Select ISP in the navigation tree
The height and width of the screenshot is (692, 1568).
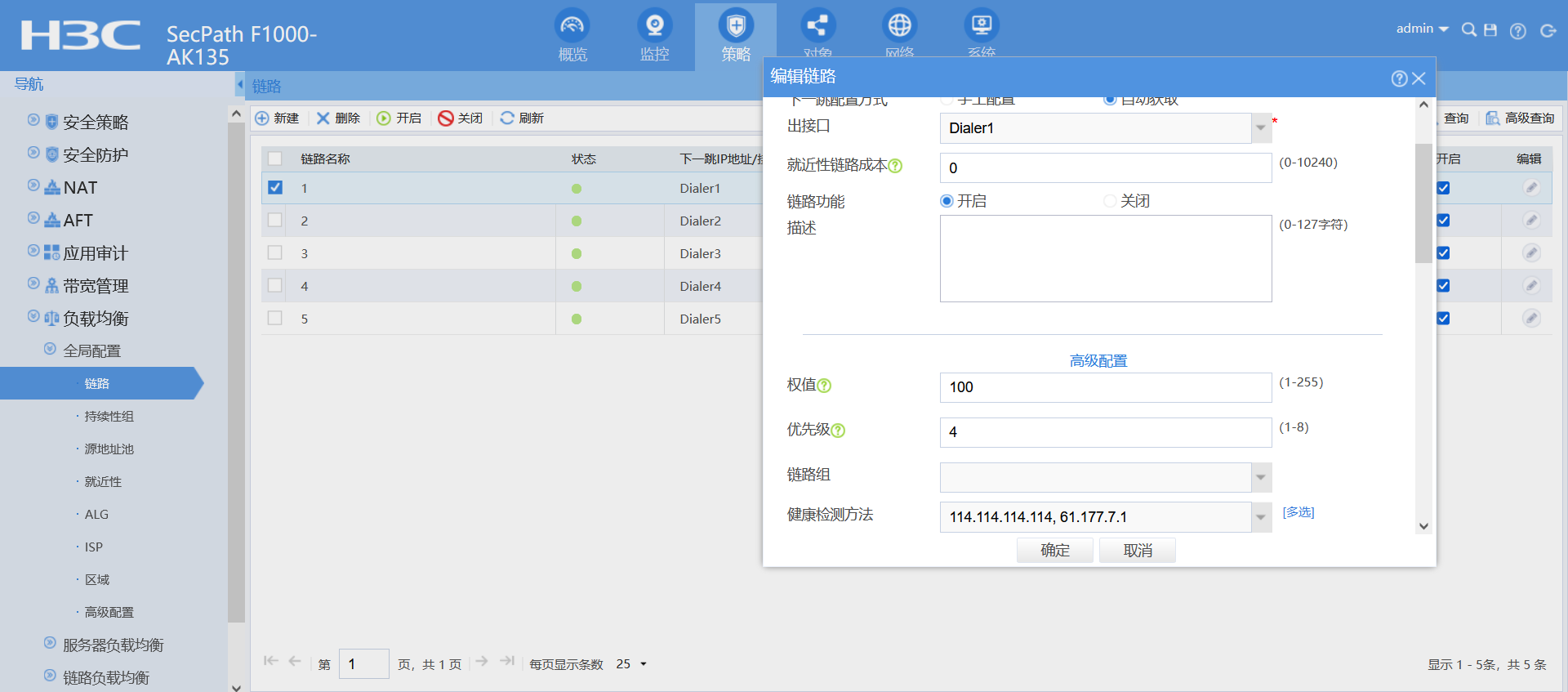tap(94, 547)
